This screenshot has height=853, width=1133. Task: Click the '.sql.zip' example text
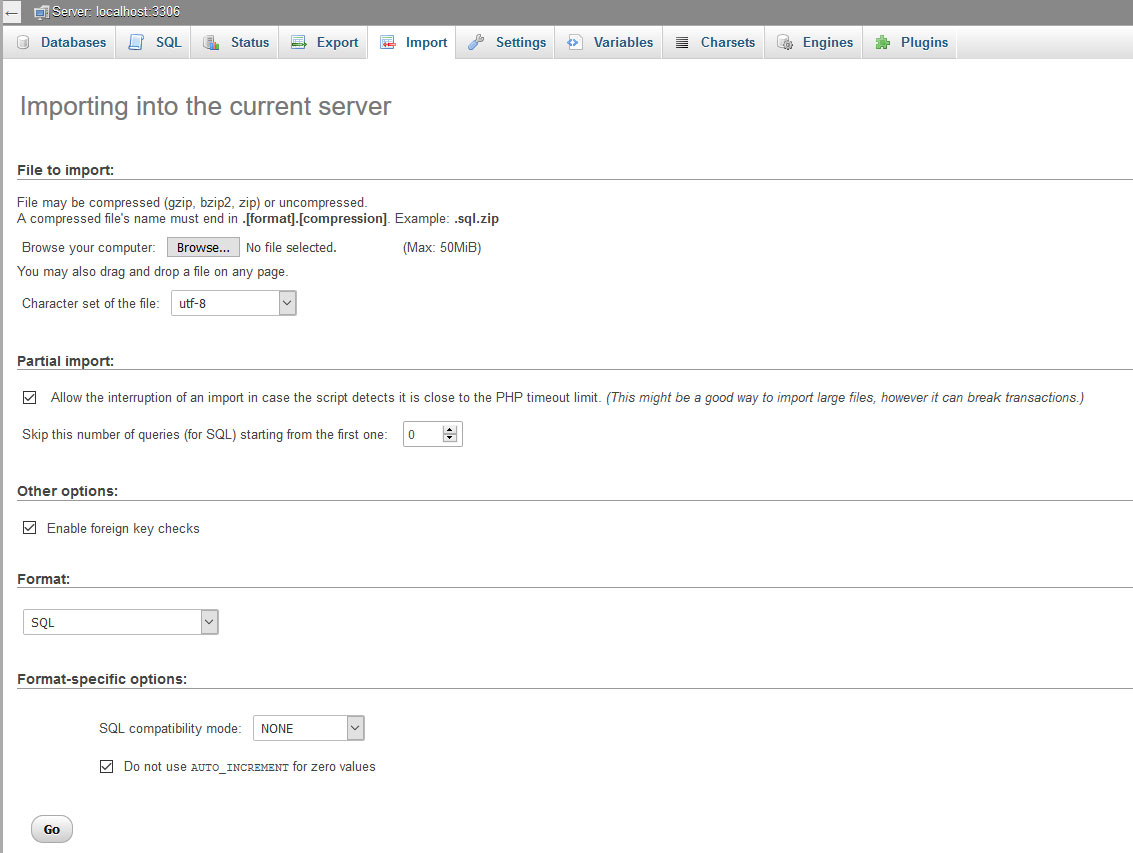pos(476,218)
